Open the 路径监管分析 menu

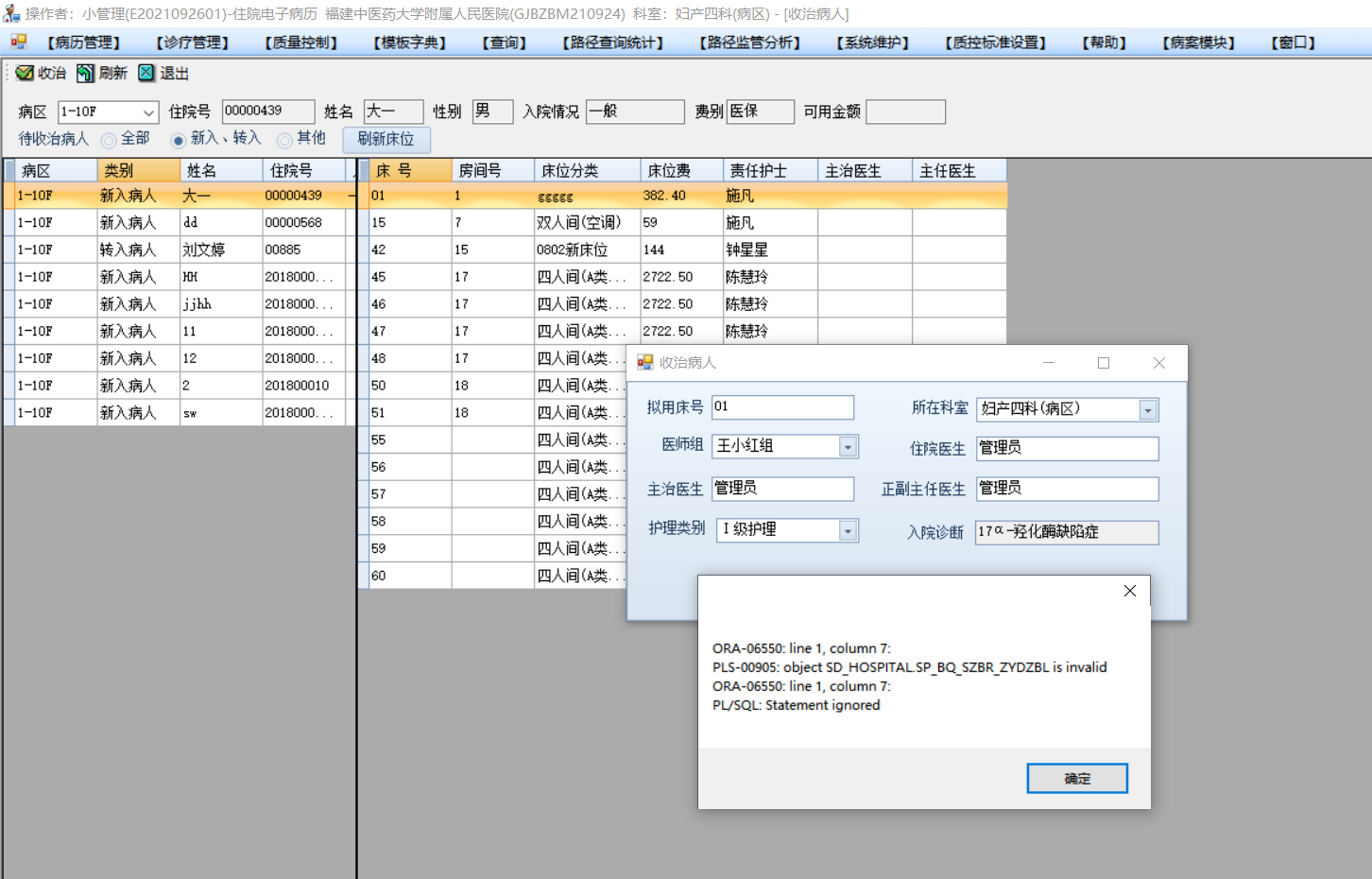coord(750,43)
